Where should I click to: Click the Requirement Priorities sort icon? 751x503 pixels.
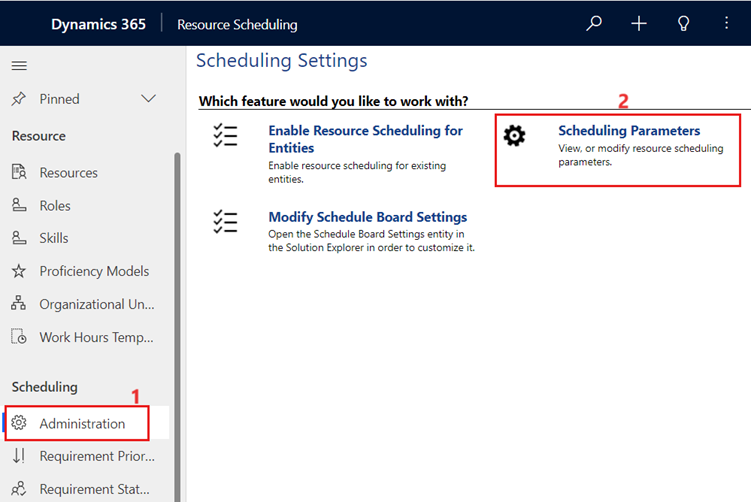coord(19,456)
